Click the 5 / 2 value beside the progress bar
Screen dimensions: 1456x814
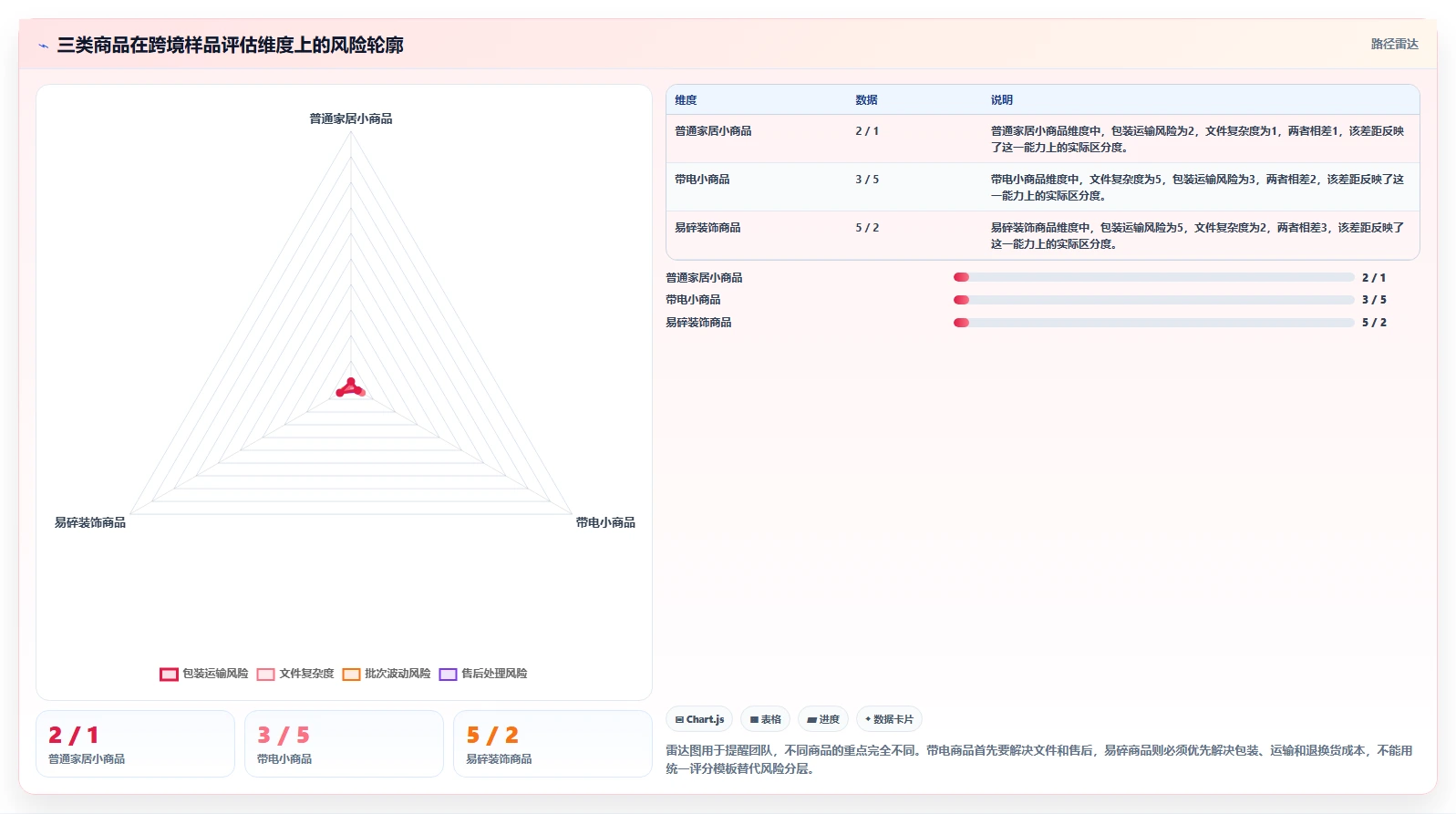pos(1374,323)
